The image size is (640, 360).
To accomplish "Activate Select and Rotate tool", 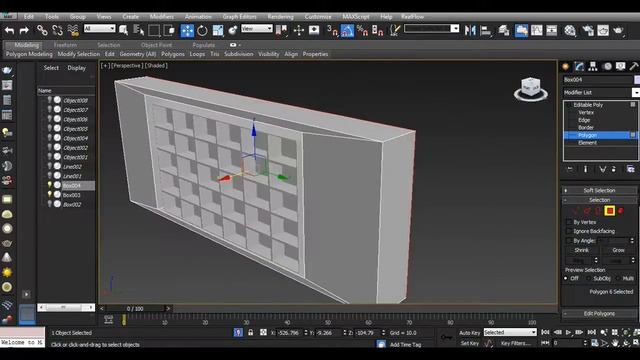I will [202, 30].
